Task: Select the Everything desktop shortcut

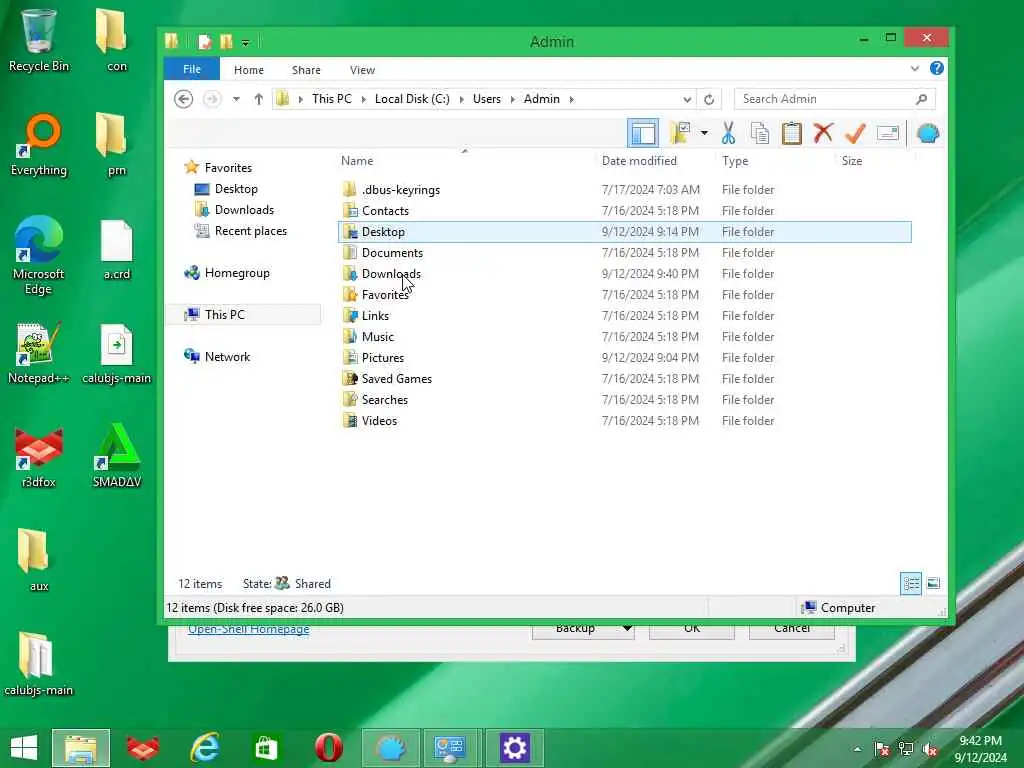Action: coord(39,146)
